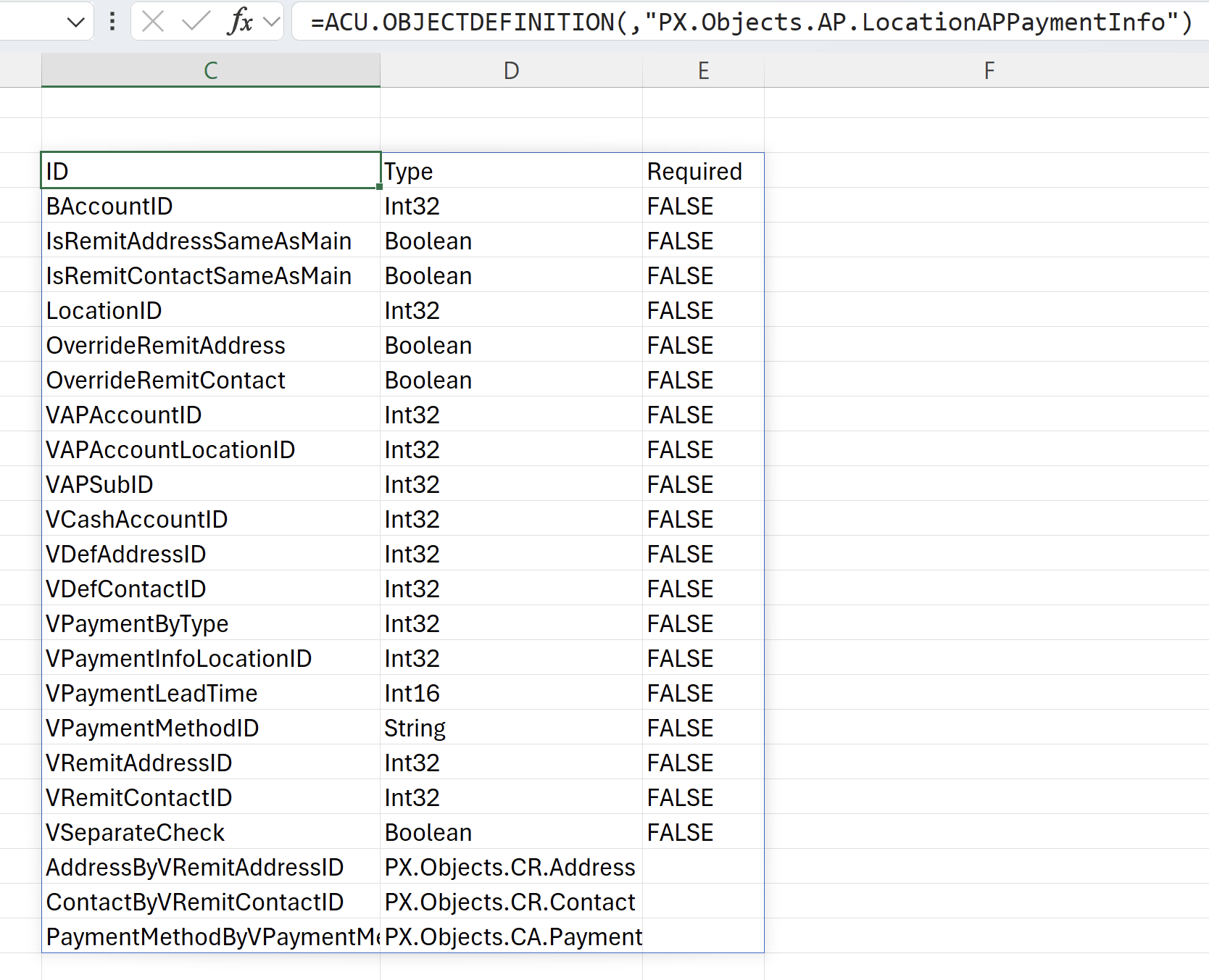
Task: Select the BAccountID cell
Action: point(210,206)
